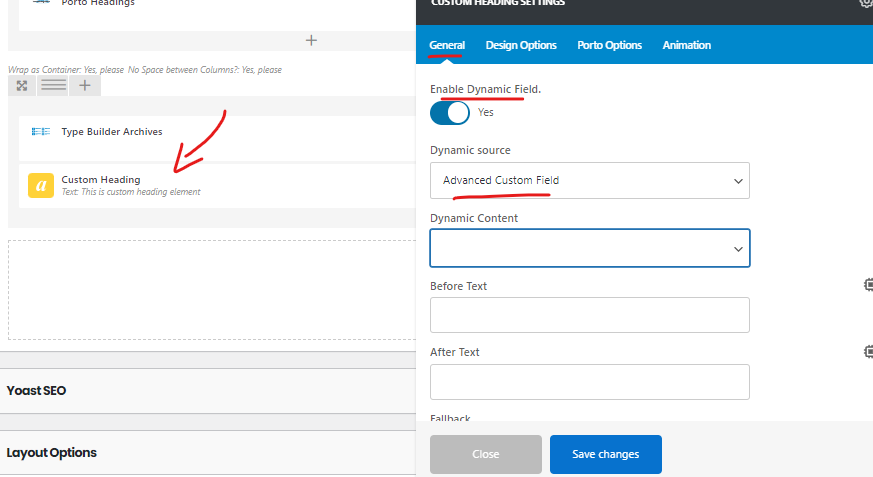873x477 pixels.
Task: Click the plus icon below Porto Headings
Action: pyautogui.click(x=311, y=40)
